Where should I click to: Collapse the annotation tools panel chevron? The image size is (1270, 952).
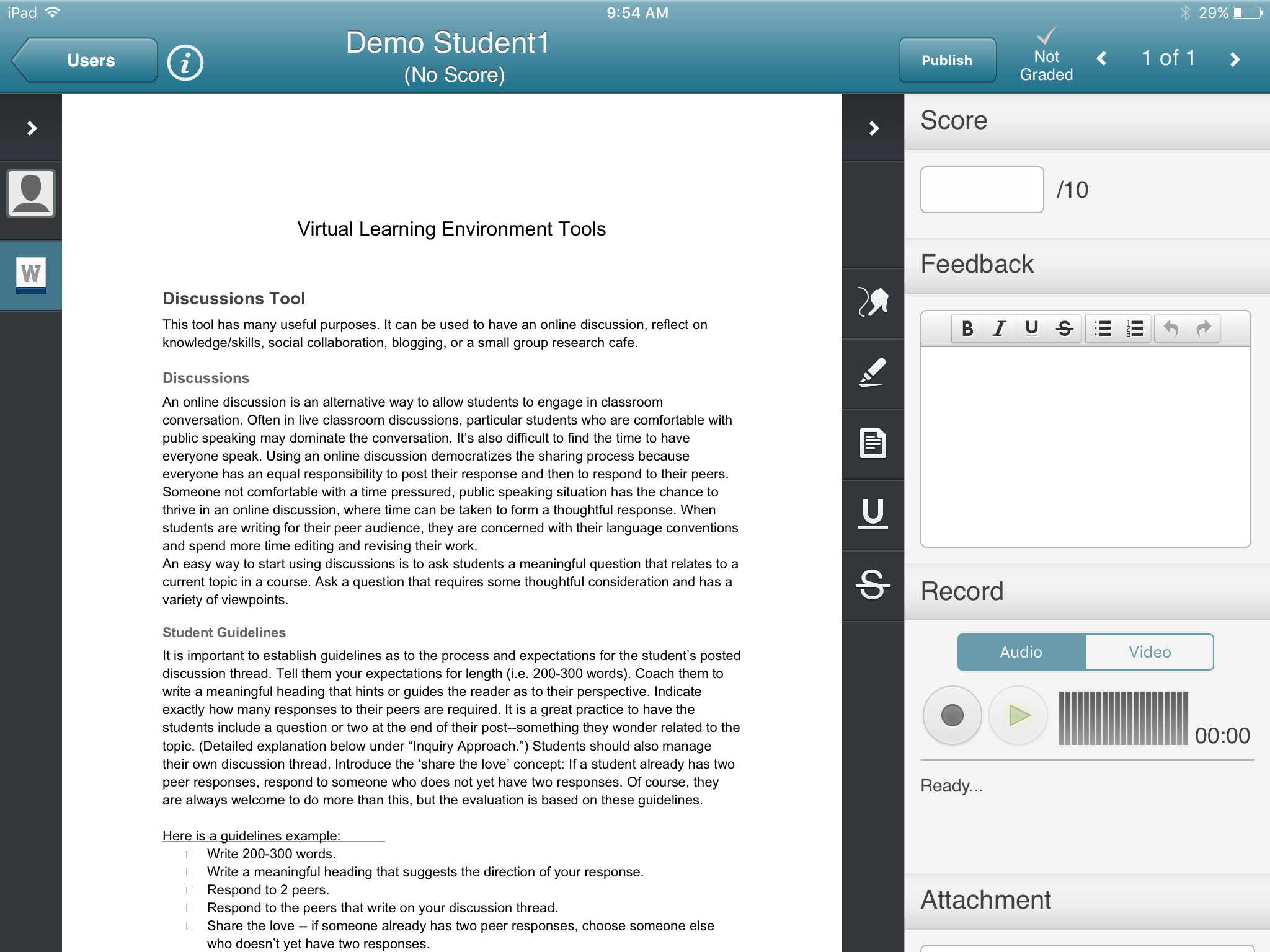(873, 128)
